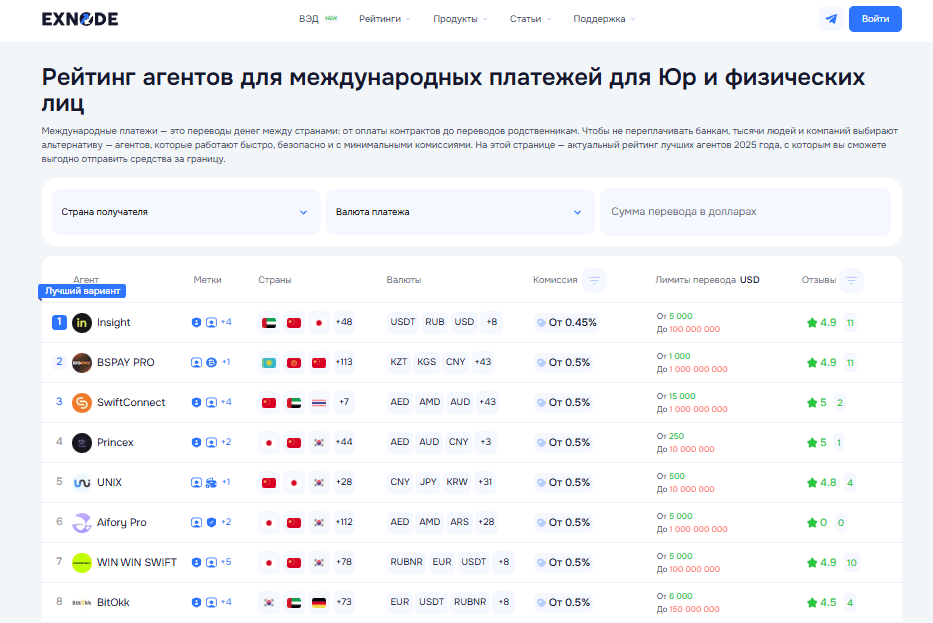The image size is (933, 623).
Task: Expand the Поддержка menu
Action: (x=604, y=19)
